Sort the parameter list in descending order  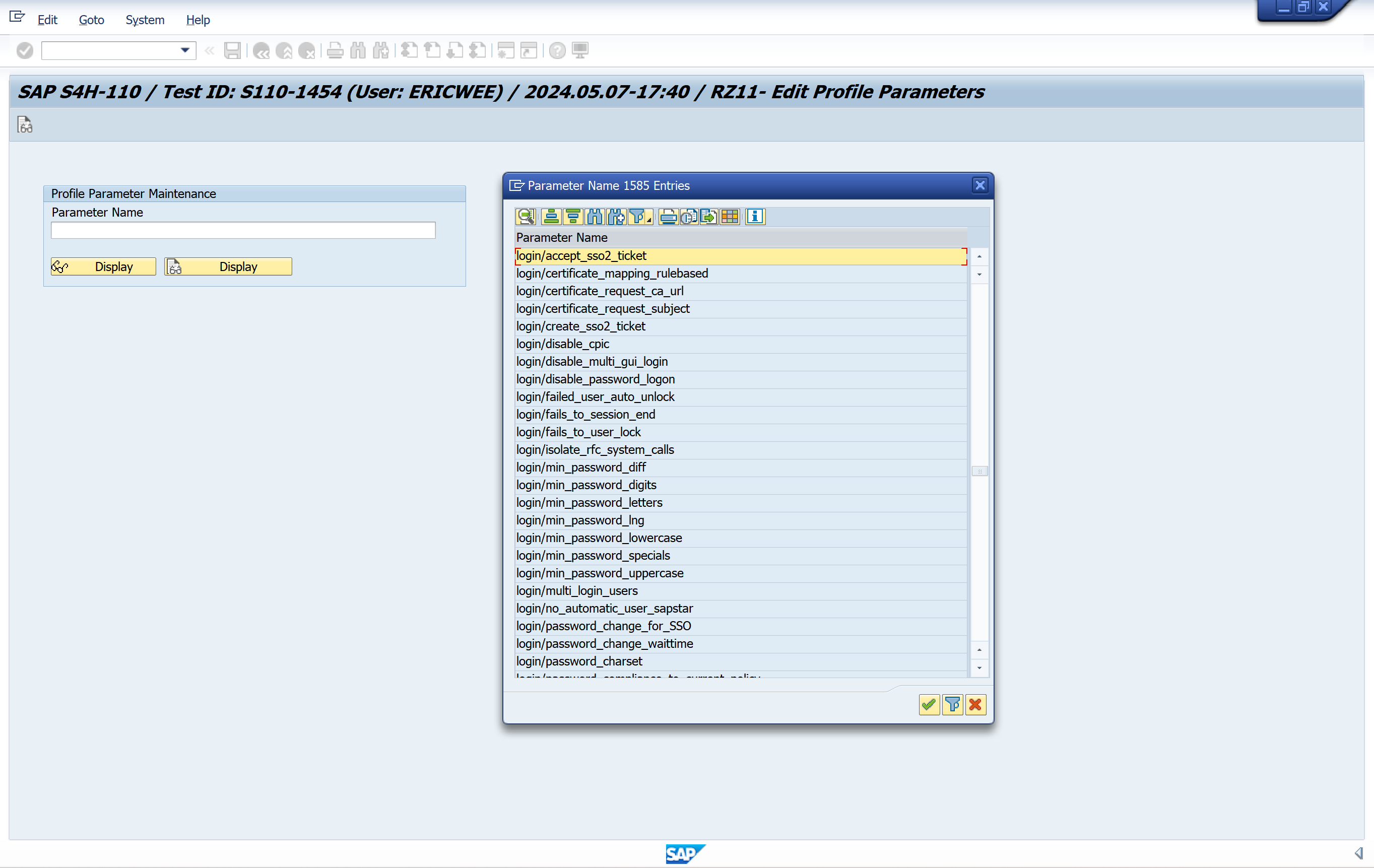coord(572,216)
